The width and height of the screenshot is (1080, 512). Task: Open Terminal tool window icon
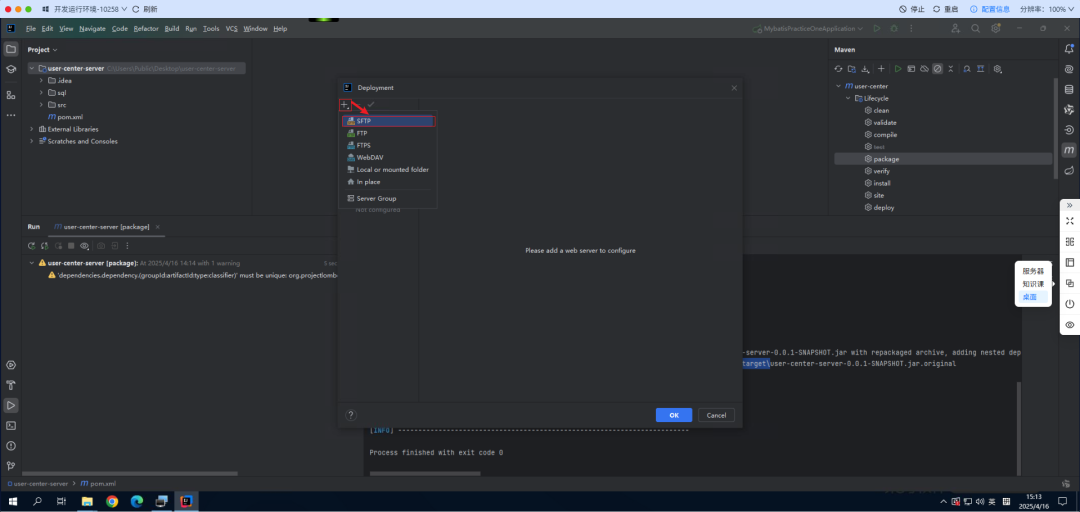click(x=11, y=425)
